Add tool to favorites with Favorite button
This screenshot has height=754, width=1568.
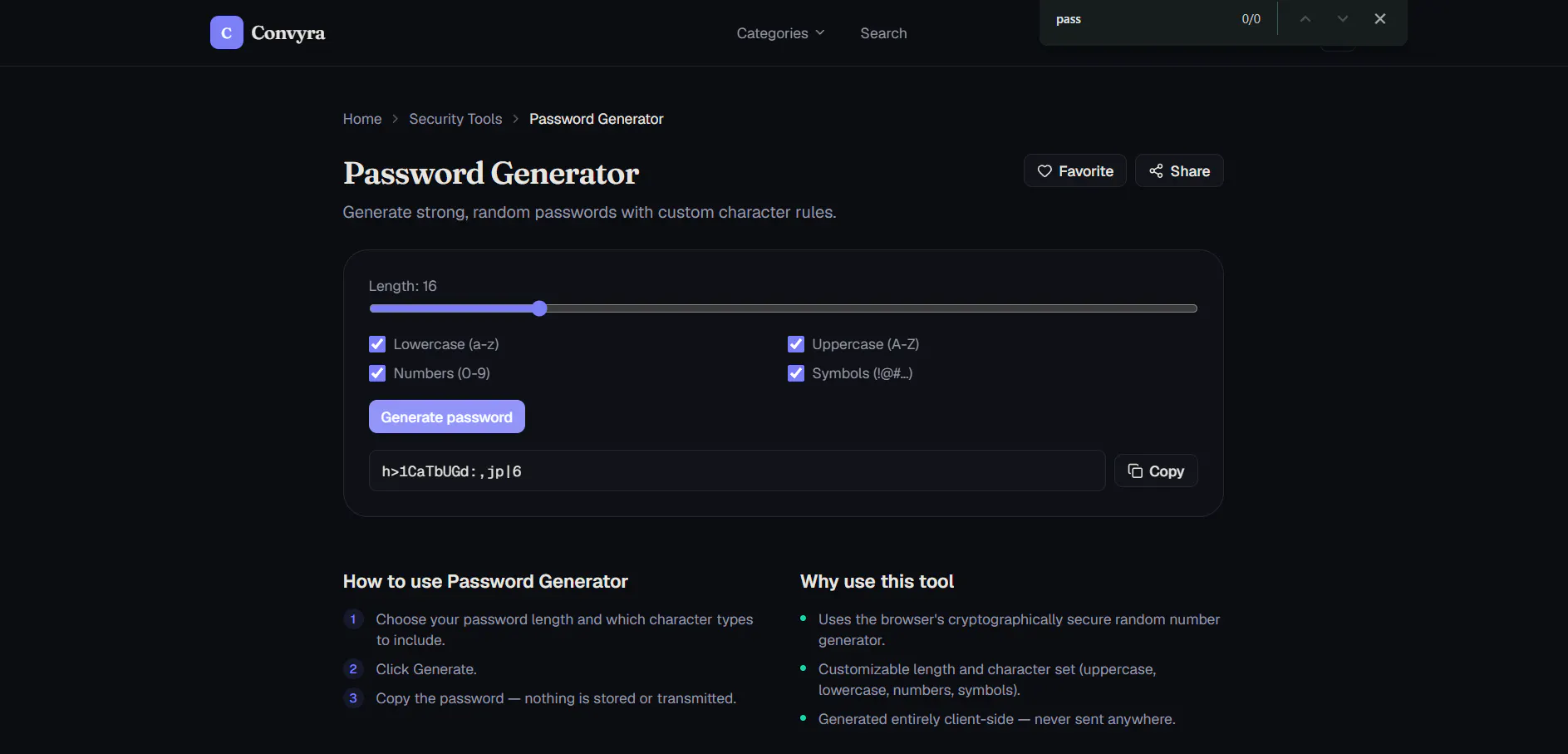coord(1074,170)
